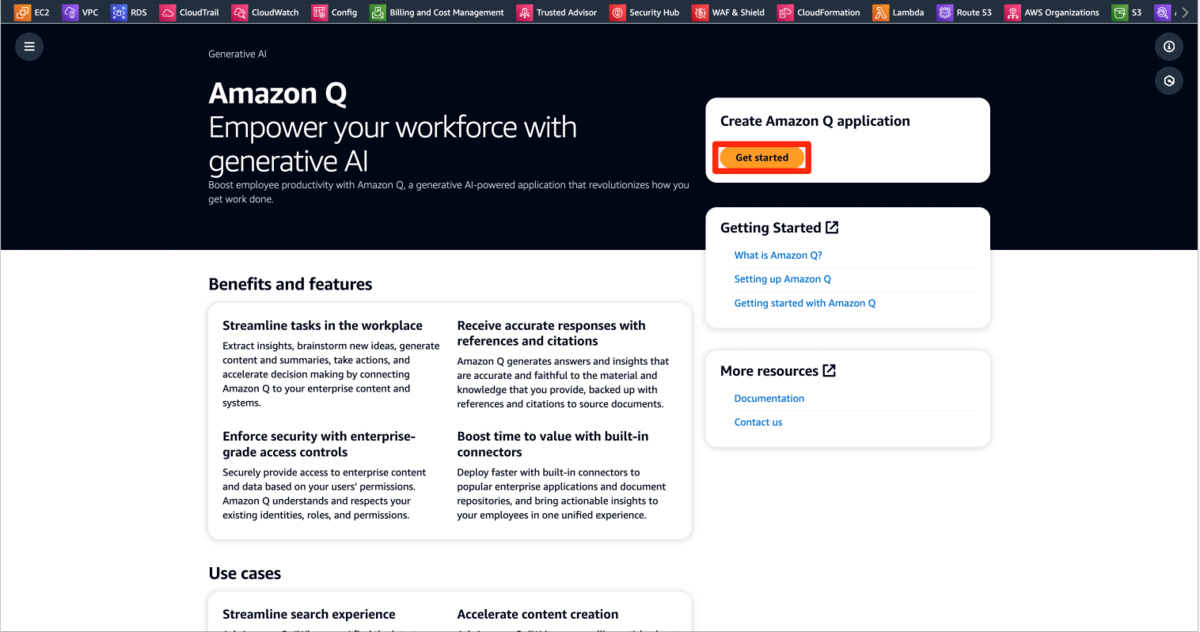
Task: Click Trusted Advisor label in favorites bar
Action: pos(566,13)
